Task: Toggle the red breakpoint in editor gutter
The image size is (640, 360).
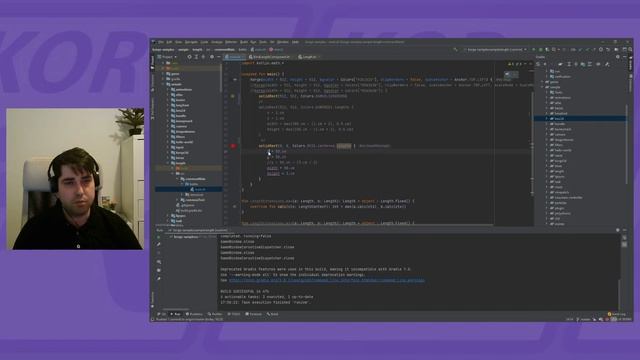Action: coord(233,146)
